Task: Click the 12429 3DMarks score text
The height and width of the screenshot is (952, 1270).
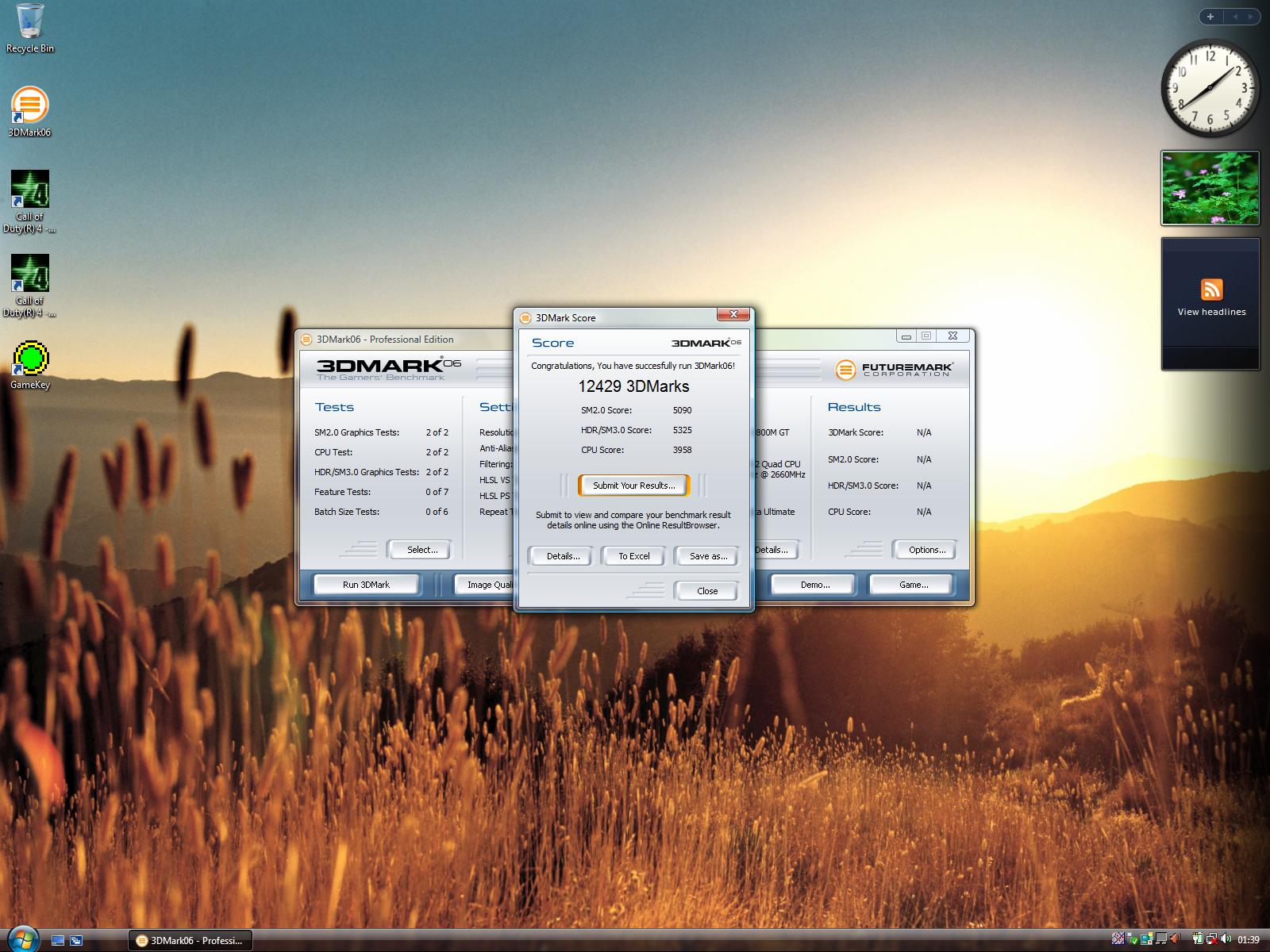Action: point(633,386)
